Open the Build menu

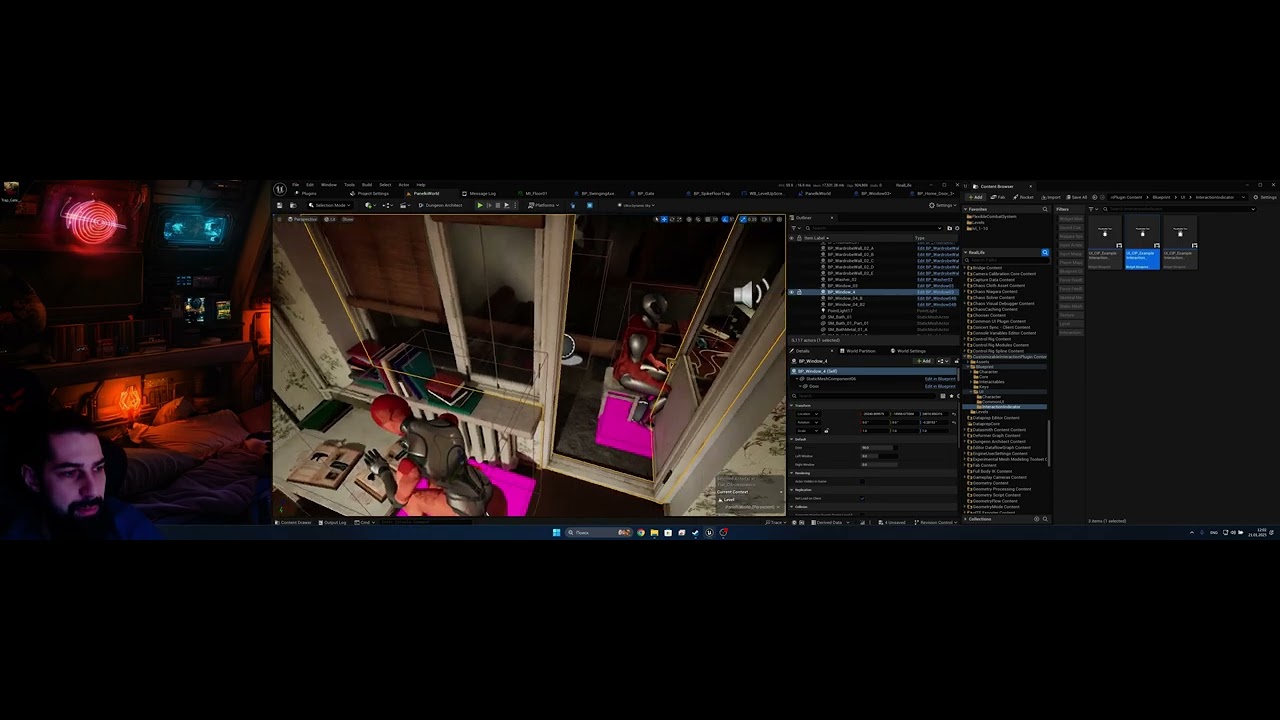pos(367,185)
